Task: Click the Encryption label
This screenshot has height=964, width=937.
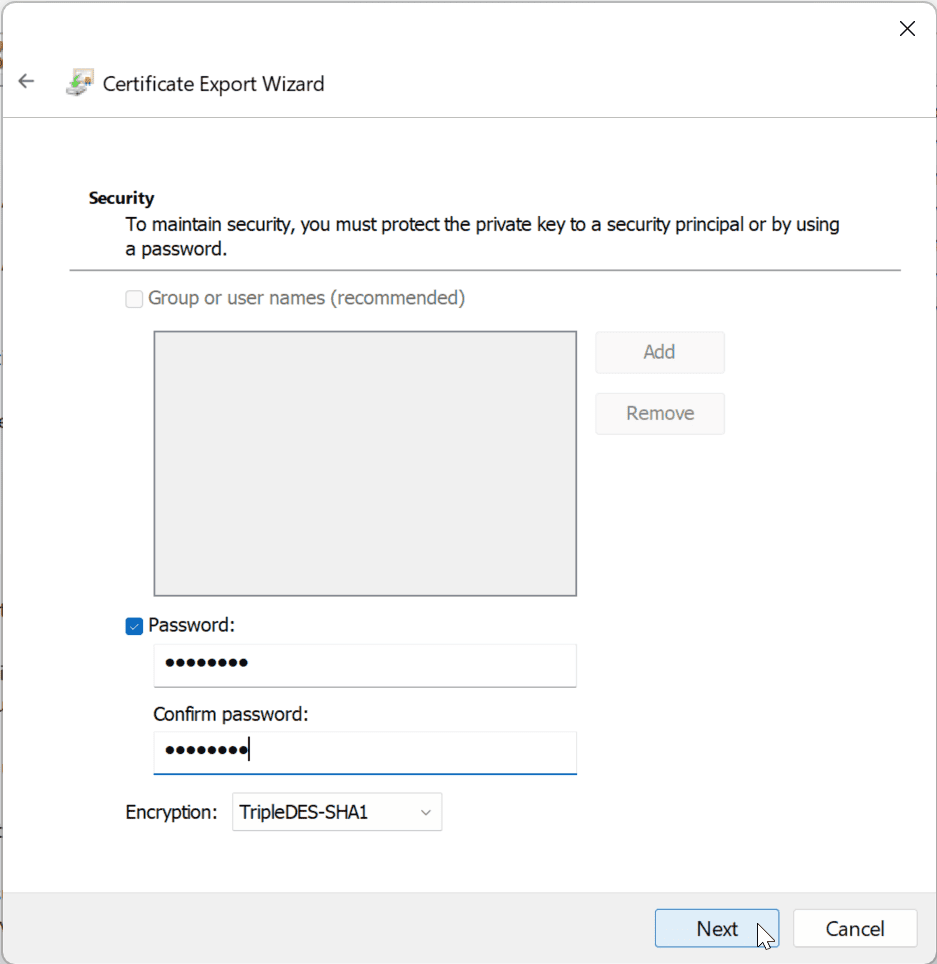Action: pyautogui.click(x=171, y=813)
